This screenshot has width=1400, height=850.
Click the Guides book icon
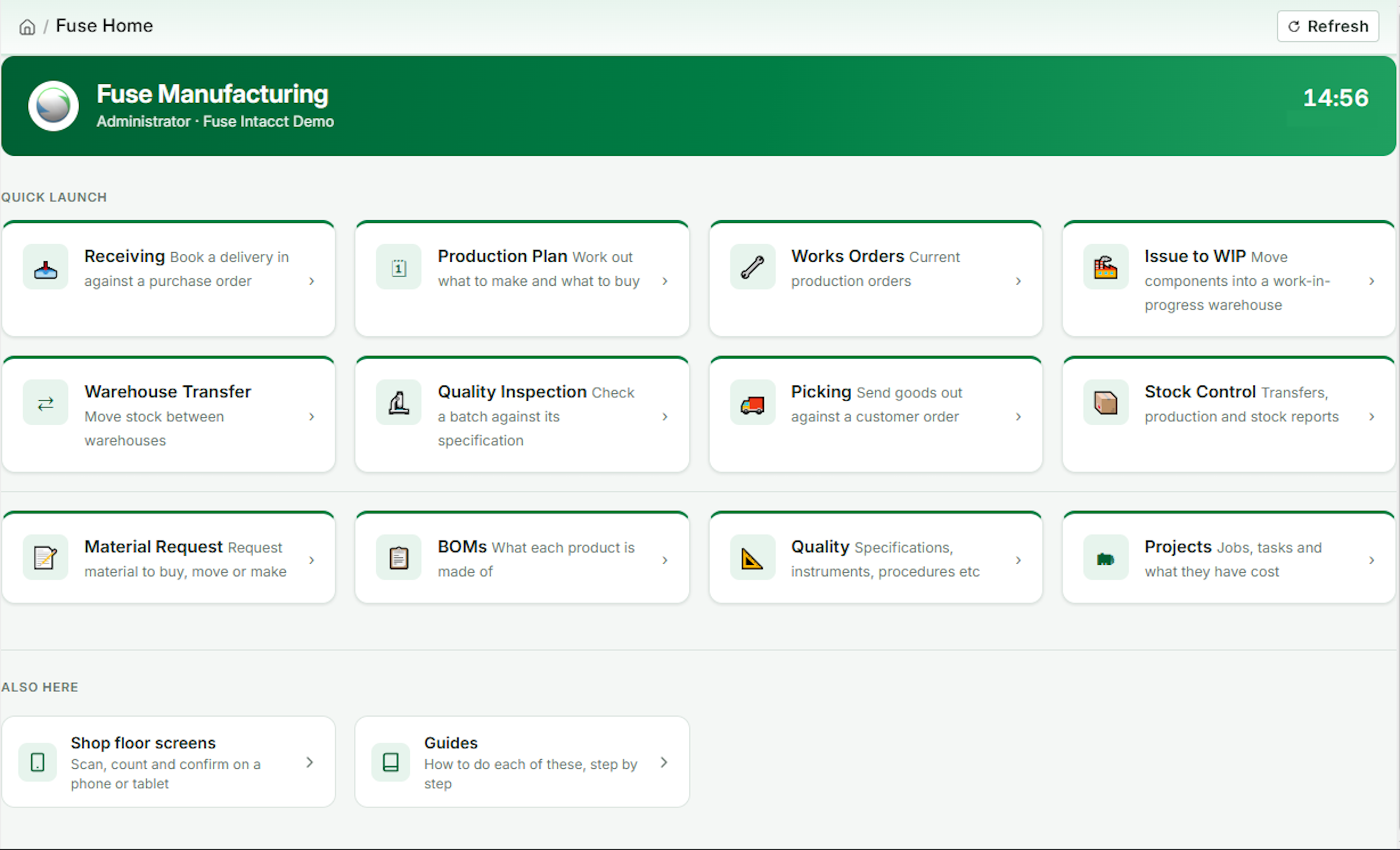click(x=391, y=762)
